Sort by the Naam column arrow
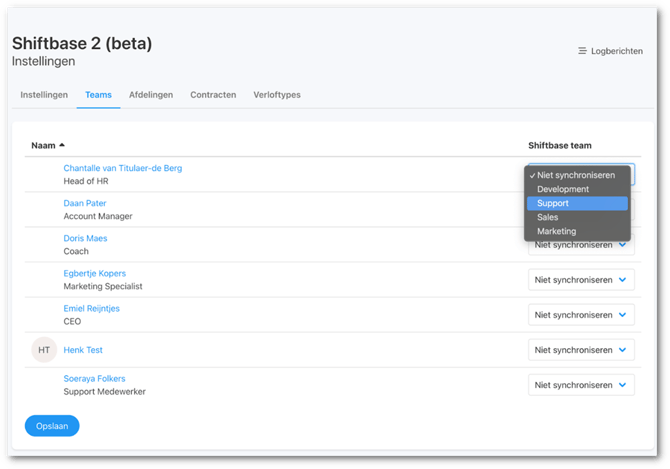The width and height of the screenshot is (670, 469). 62,146
